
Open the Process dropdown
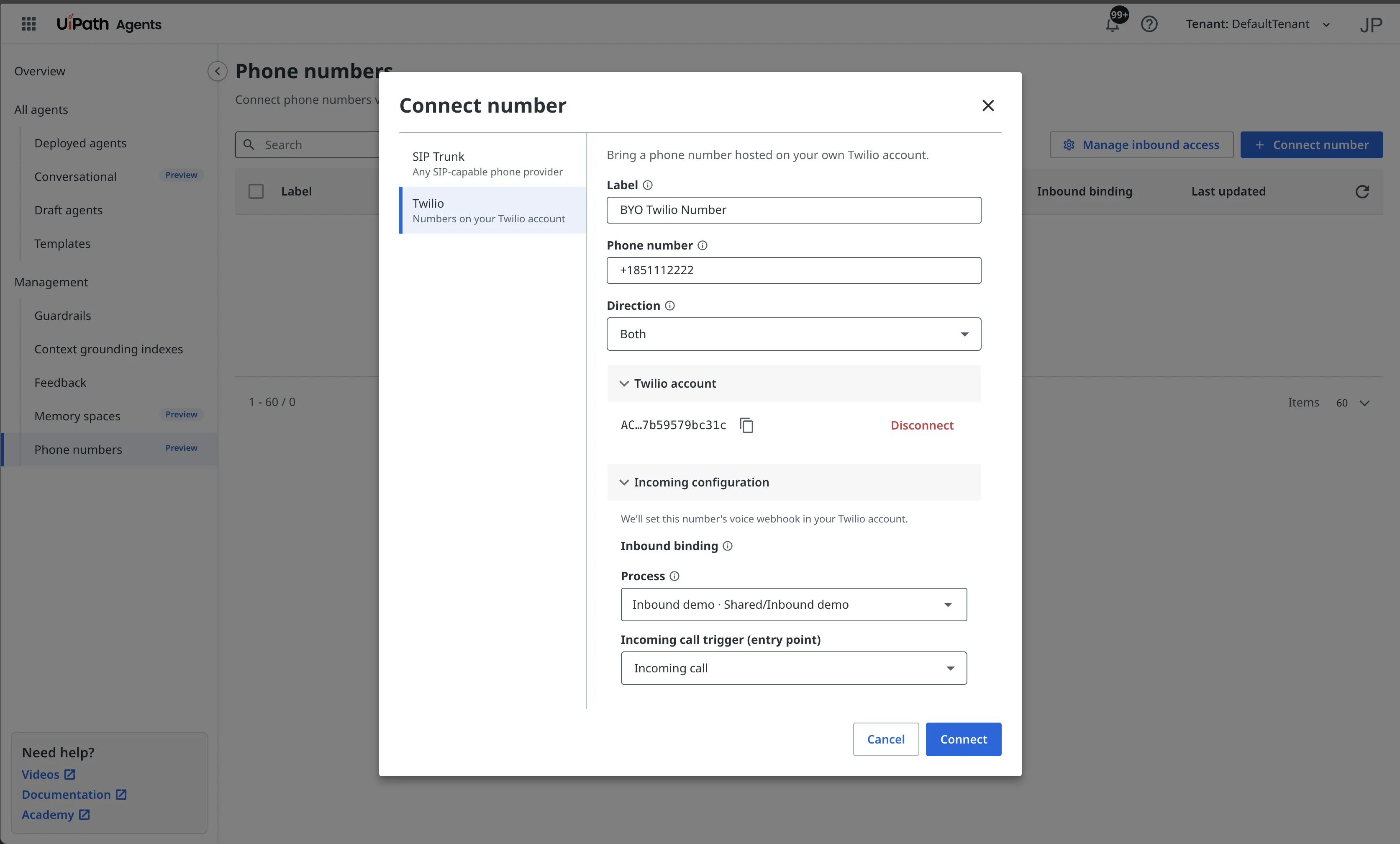(794, 605)
